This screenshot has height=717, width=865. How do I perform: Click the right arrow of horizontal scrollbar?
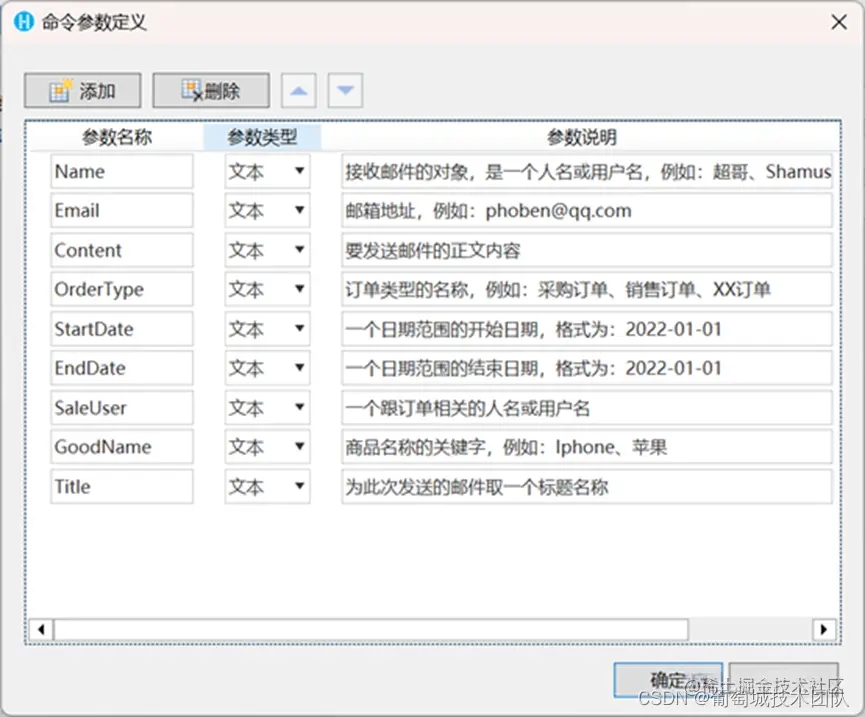click(x=824, y=630)
